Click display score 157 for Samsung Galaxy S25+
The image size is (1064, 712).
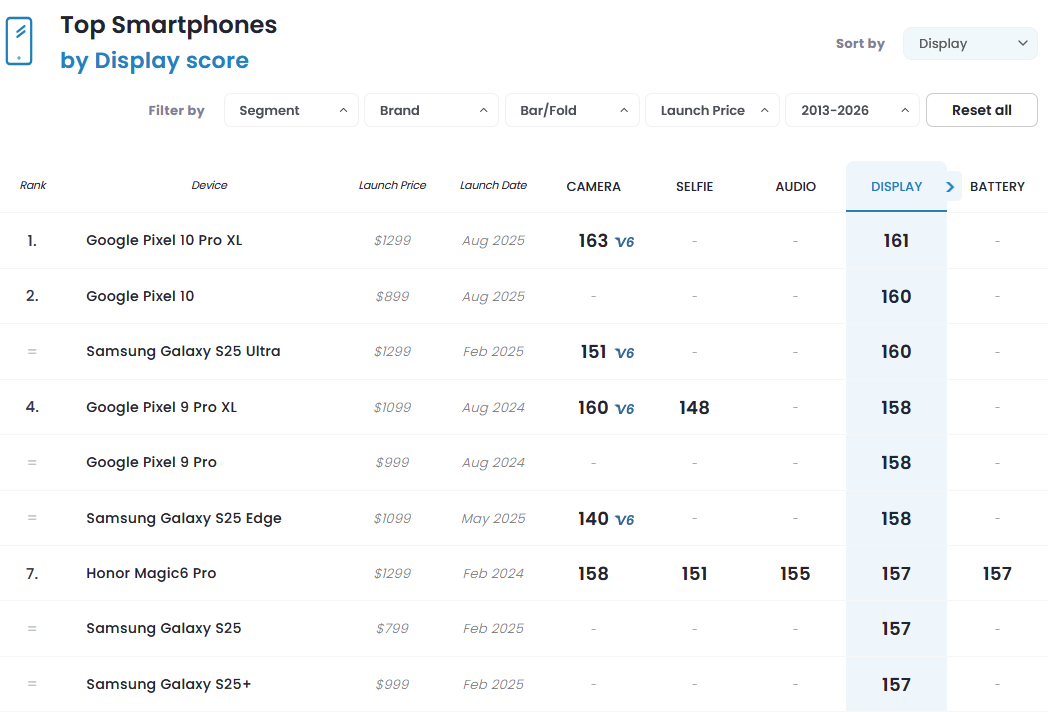pos(896,685)
